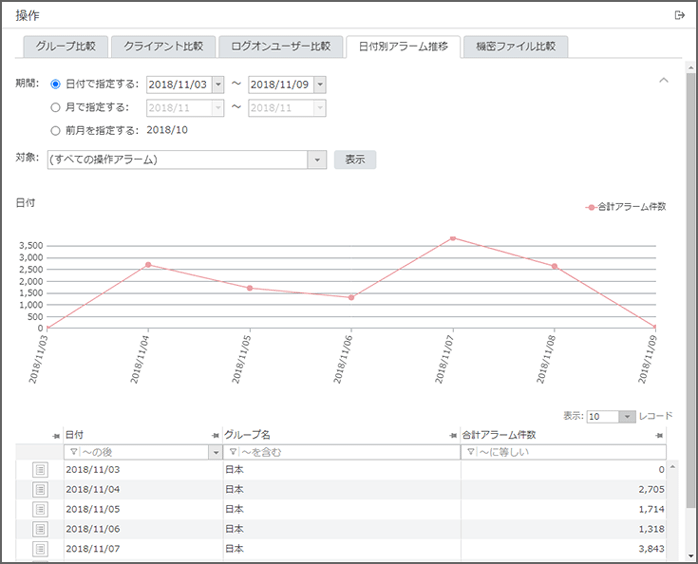Select the 月で指定する radio button
The width and height of the screenshot is (698, 564).
pos(55,107)
